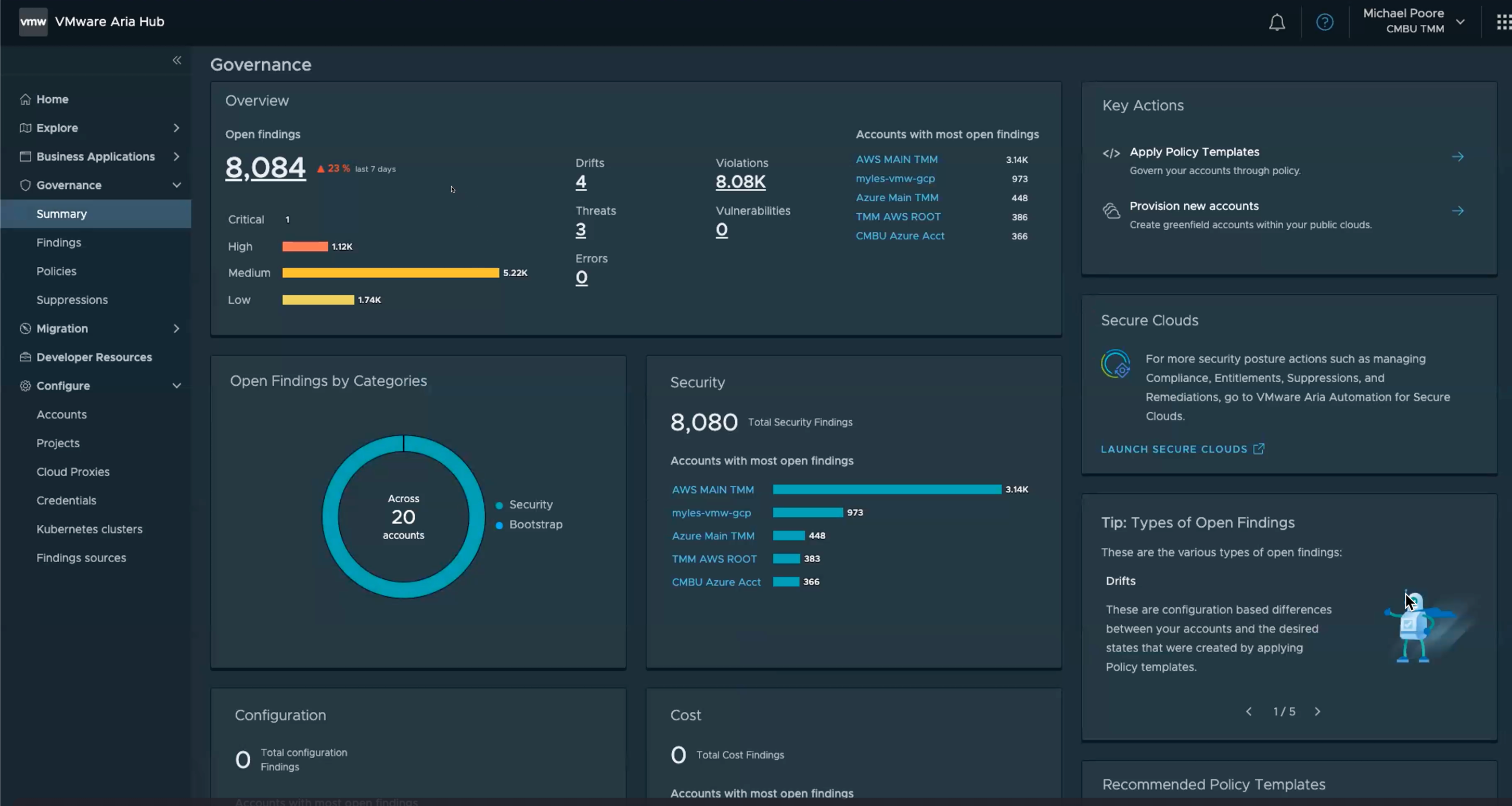The image size is (1512, 806).
Task: Open CMBU Azure Acct in Security panel
Action: [716, 582]
